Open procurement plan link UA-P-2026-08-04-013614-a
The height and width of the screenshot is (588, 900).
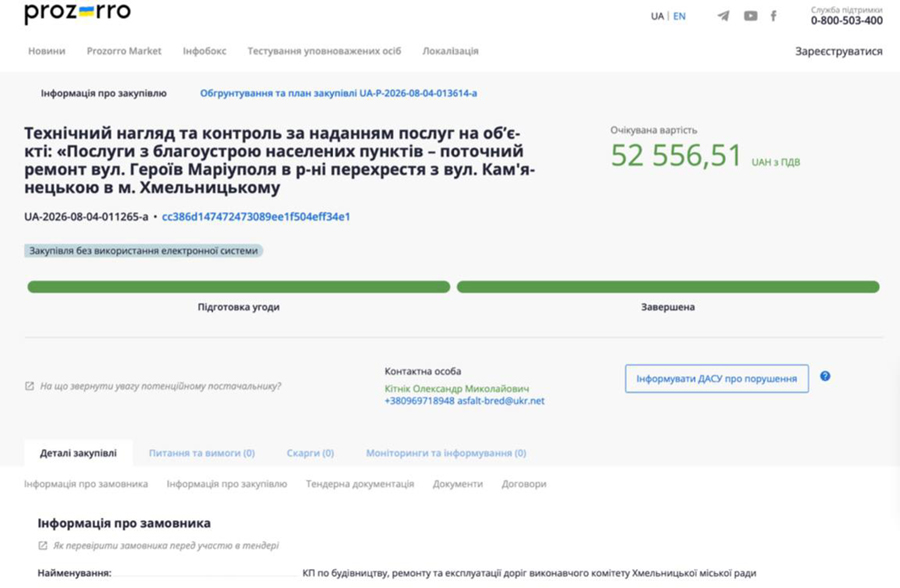click(x=338, y=93)
